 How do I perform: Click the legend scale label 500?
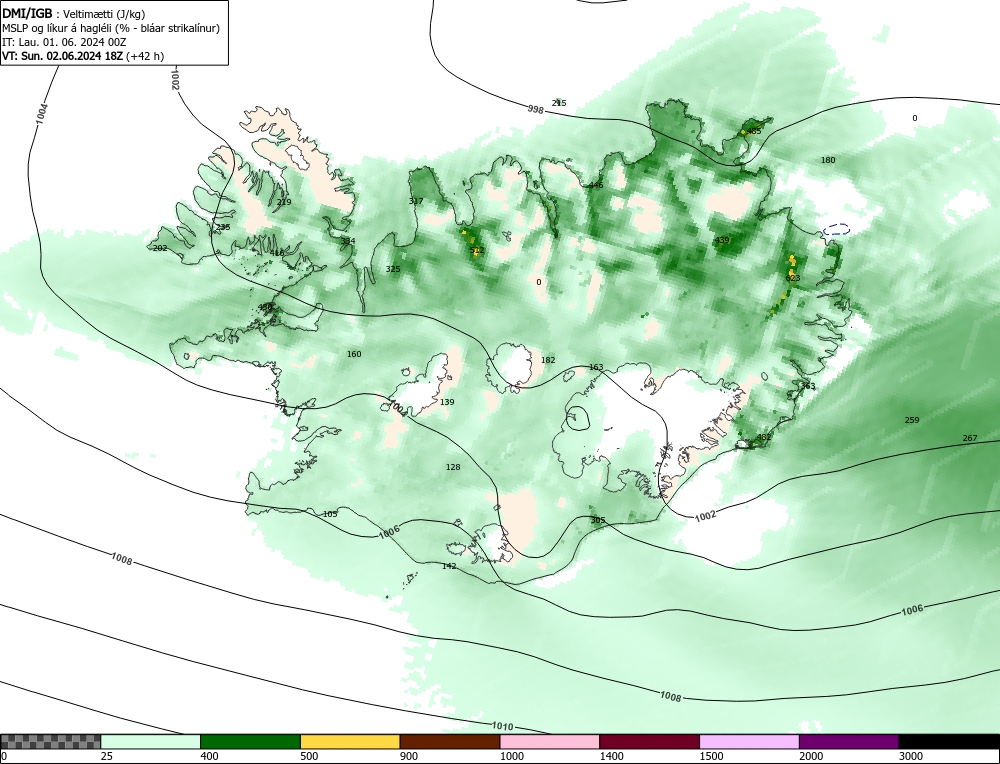pos(309,756)
